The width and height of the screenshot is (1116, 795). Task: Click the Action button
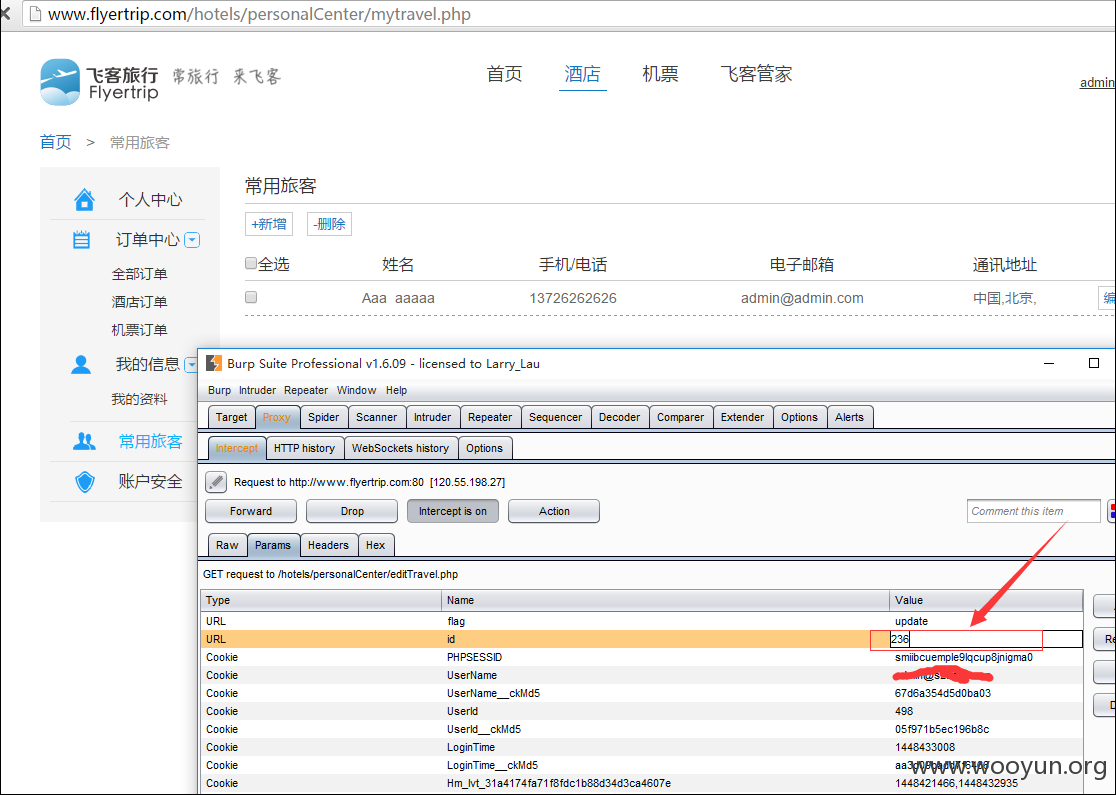(554, 511)
